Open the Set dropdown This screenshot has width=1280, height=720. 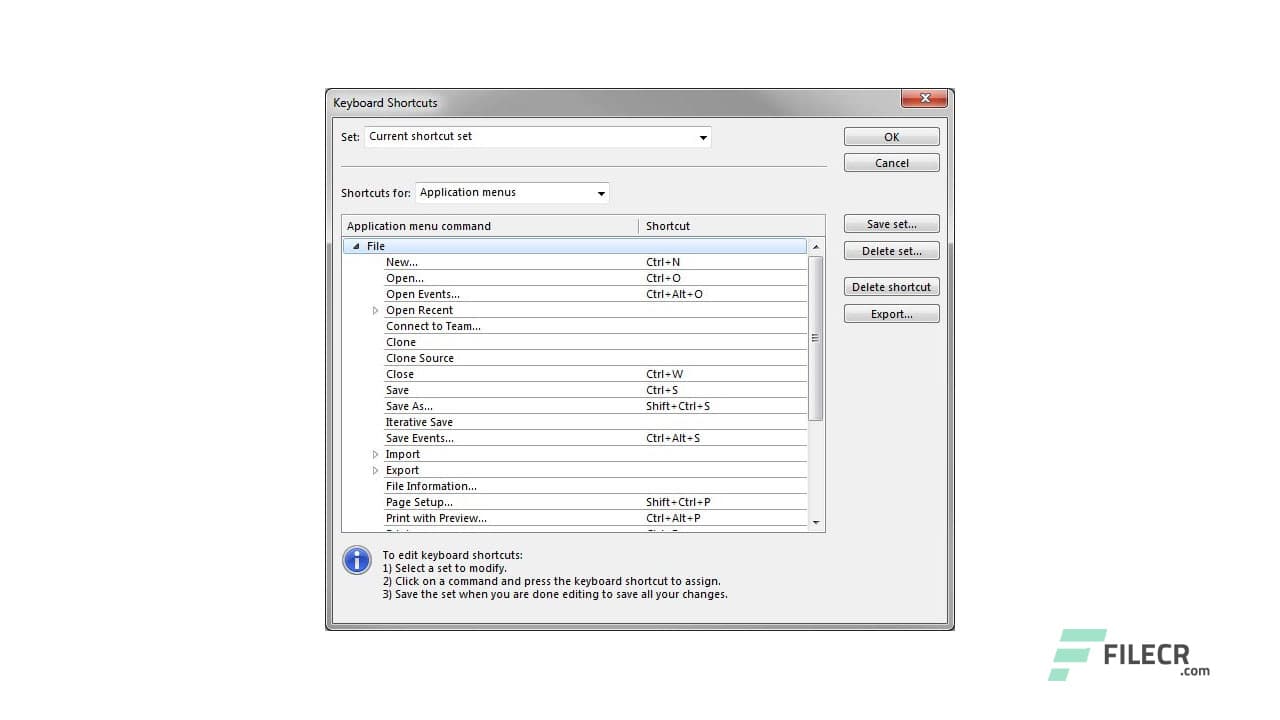pos(703,137)
